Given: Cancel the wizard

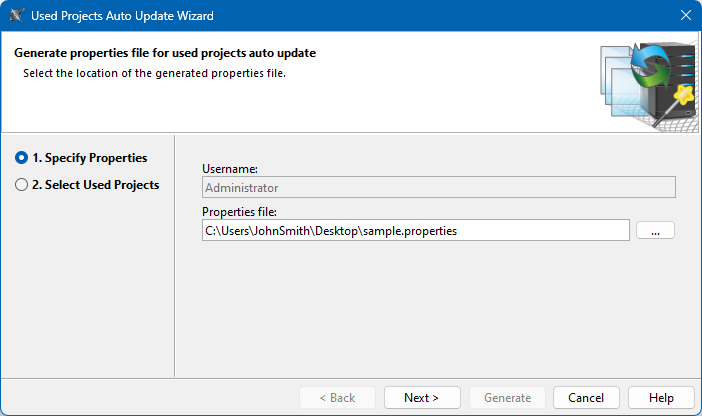Looking at the screenshot, I should click(586, 397).
